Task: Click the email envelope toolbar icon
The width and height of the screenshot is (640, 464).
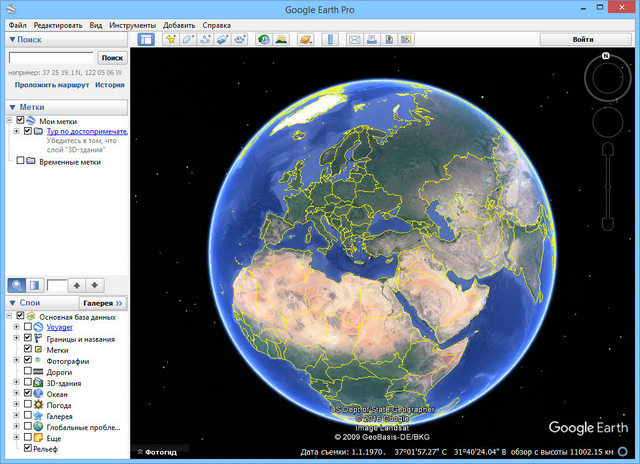Action: point(354,40)
